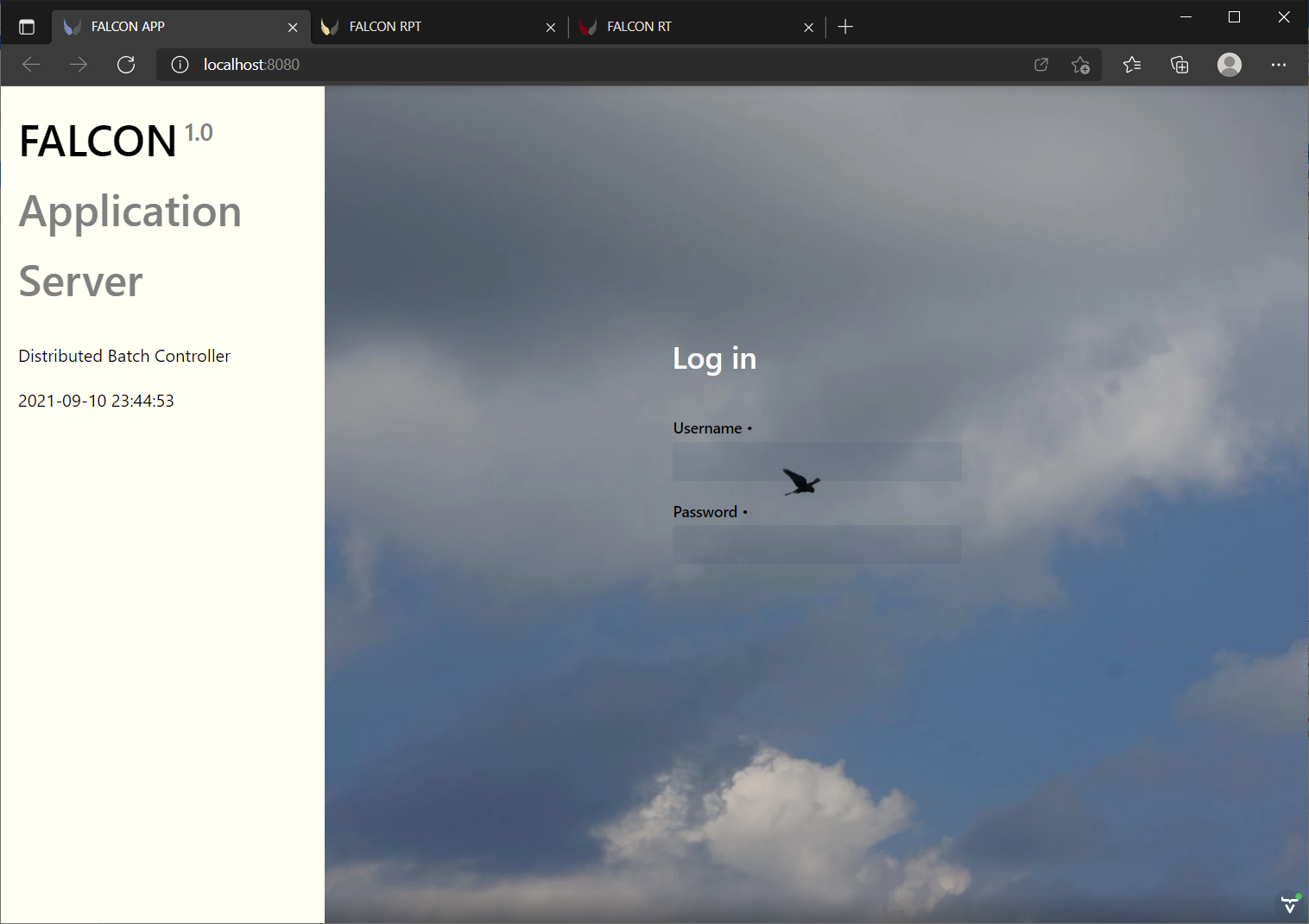Viewport: 1309px width, 924px height.
Task: View site information icon in address bar
Action: coord(180,65)
